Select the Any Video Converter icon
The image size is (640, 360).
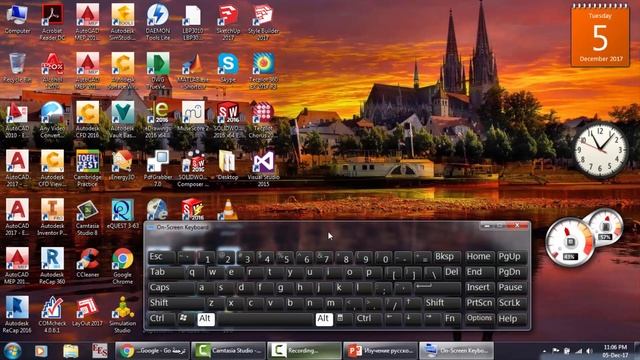pyautogui.click(x=52, y=120)
